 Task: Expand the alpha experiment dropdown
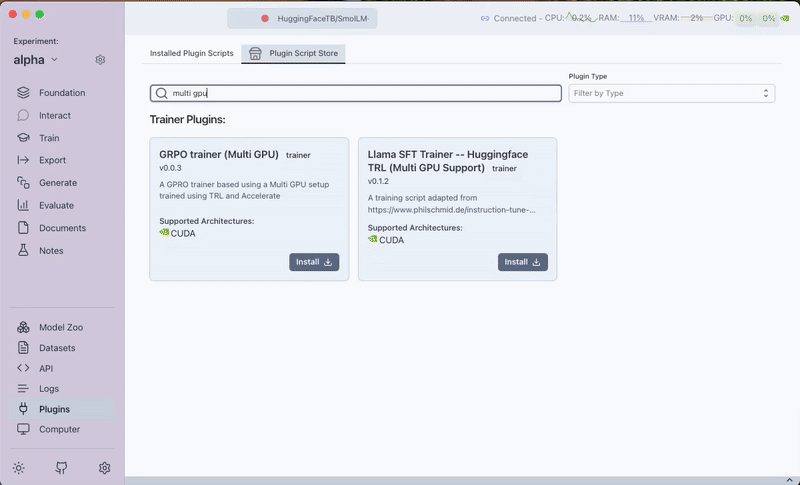pyautogui.click(x=36, y=60)
